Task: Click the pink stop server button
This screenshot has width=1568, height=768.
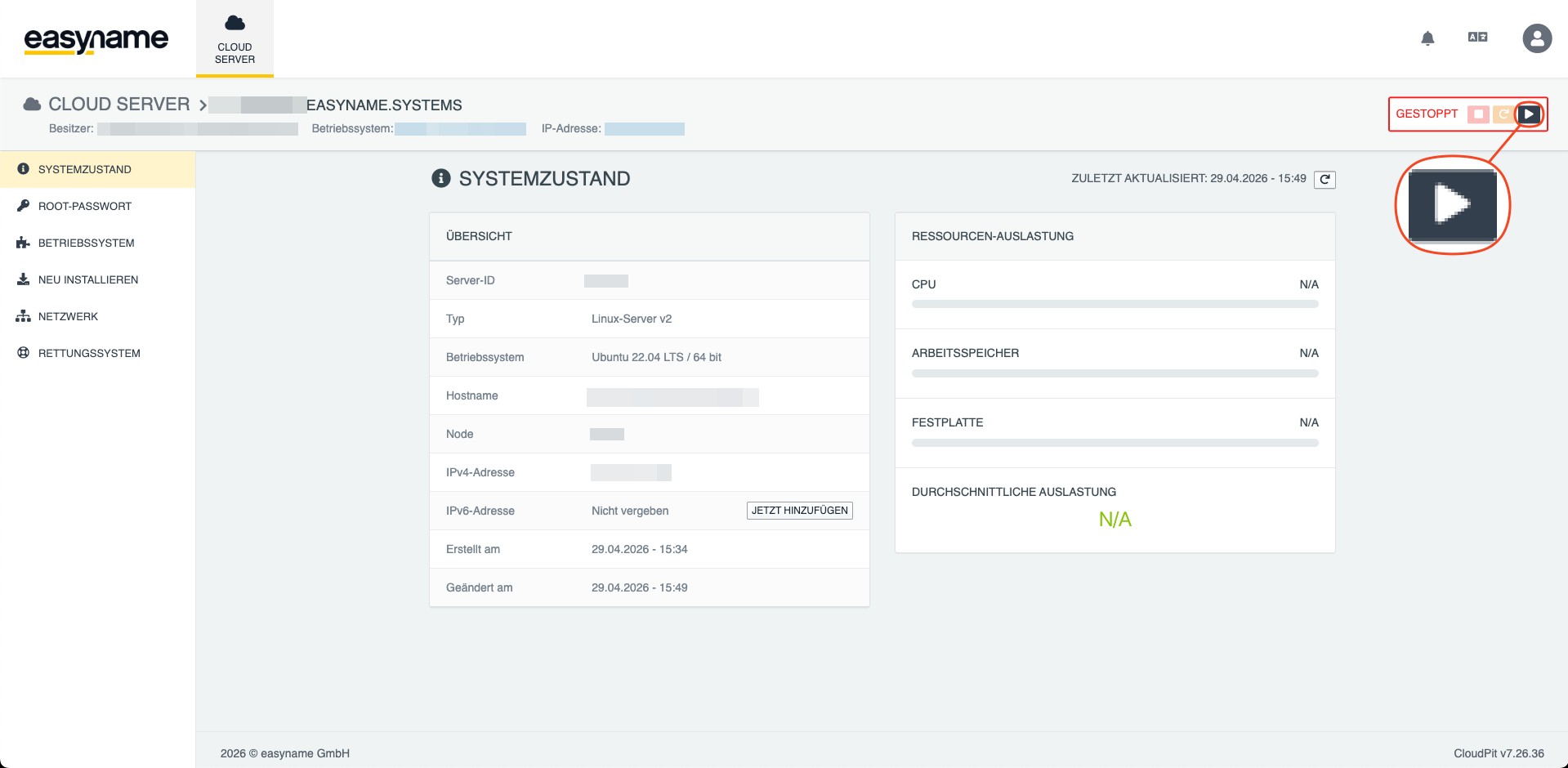Action: pyautogui.click(x=1478, y=114)
